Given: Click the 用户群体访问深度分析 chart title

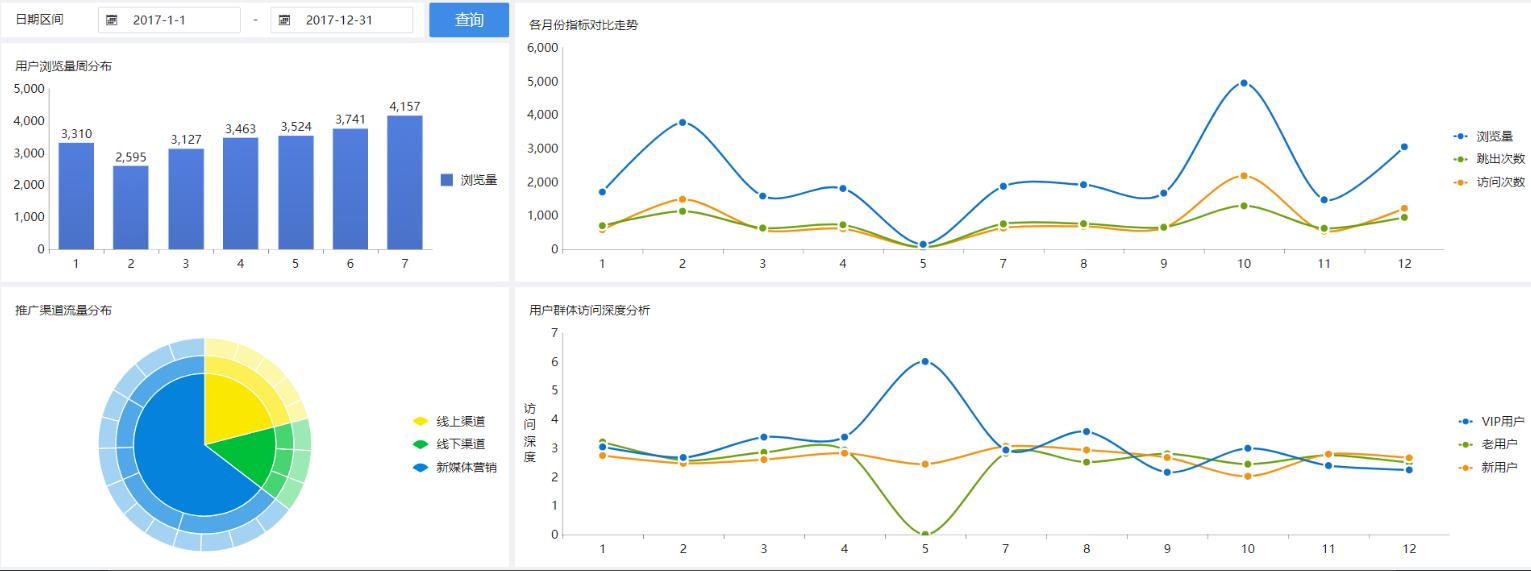Looking at the screenshot, I should pos(589,310).
